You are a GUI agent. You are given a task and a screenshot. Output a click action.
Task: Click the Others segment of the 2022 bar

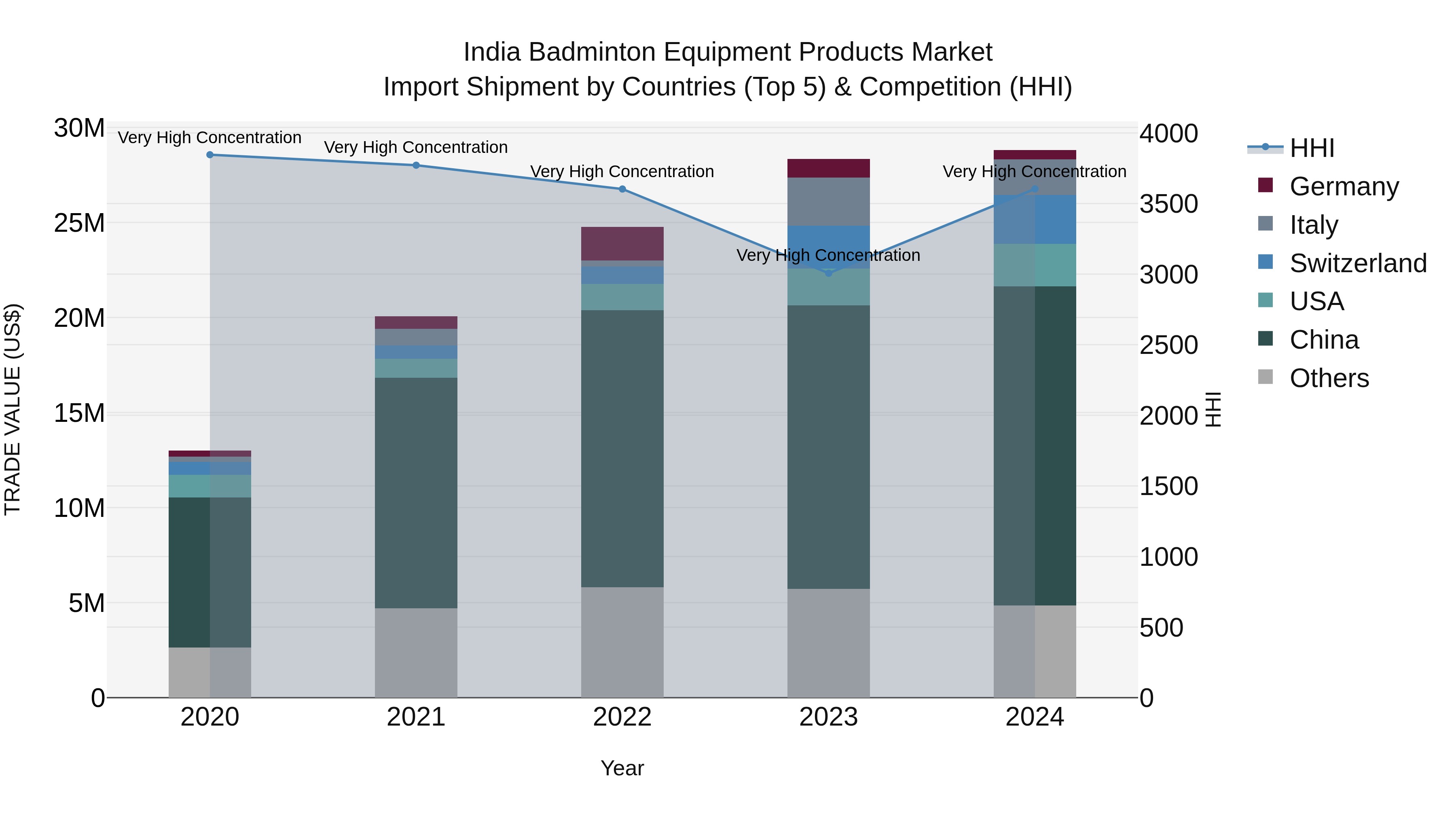click(622, 642)
